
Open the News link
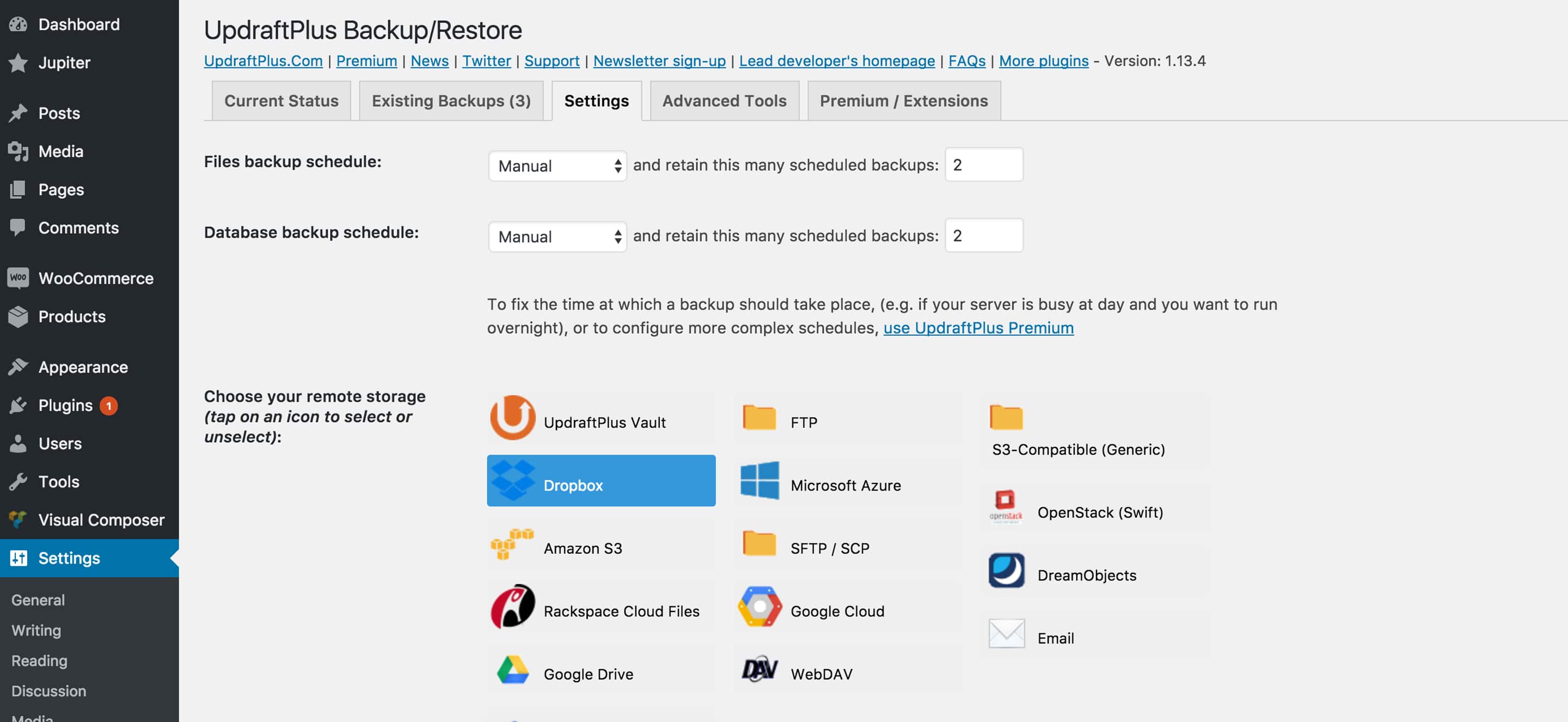tap(430, 61)
